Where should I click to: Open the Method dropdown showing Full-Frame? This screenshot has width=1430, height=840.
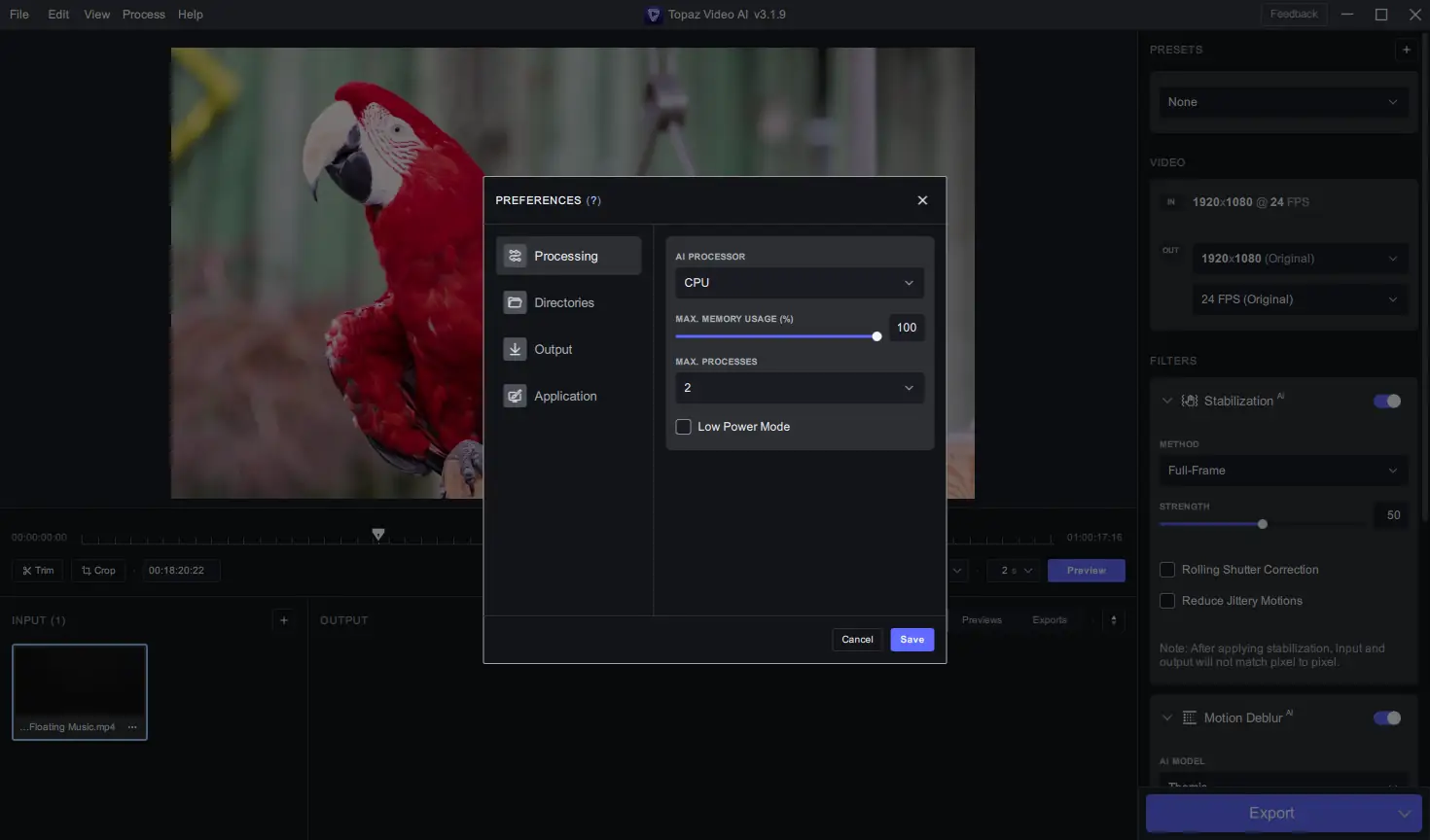coord(1283,471)
